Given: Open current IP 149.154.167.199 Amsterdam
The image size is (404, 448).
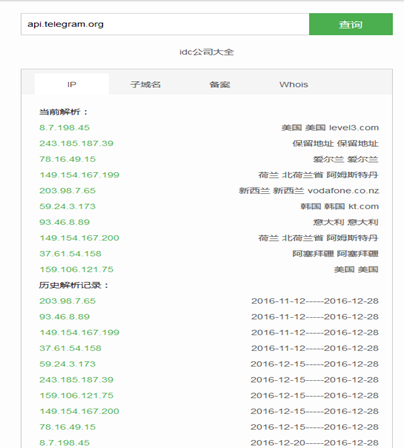Looking at the screenshot, I should (x=79, y=175).
